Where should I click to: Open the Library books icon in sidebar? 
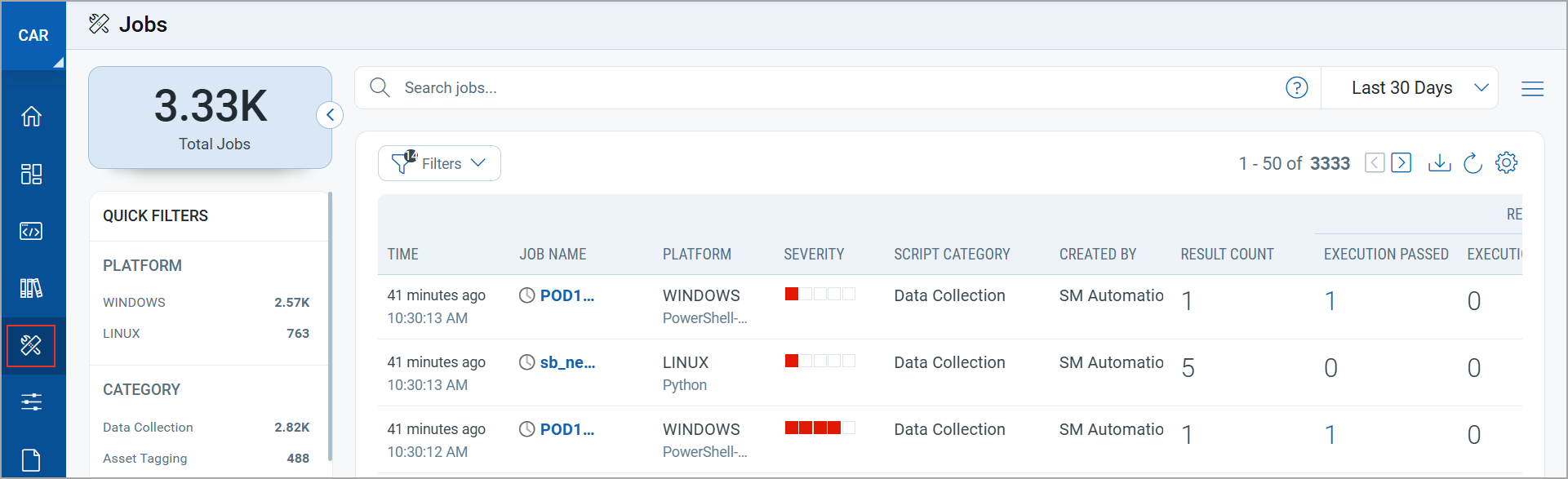(x=31, y=288)
